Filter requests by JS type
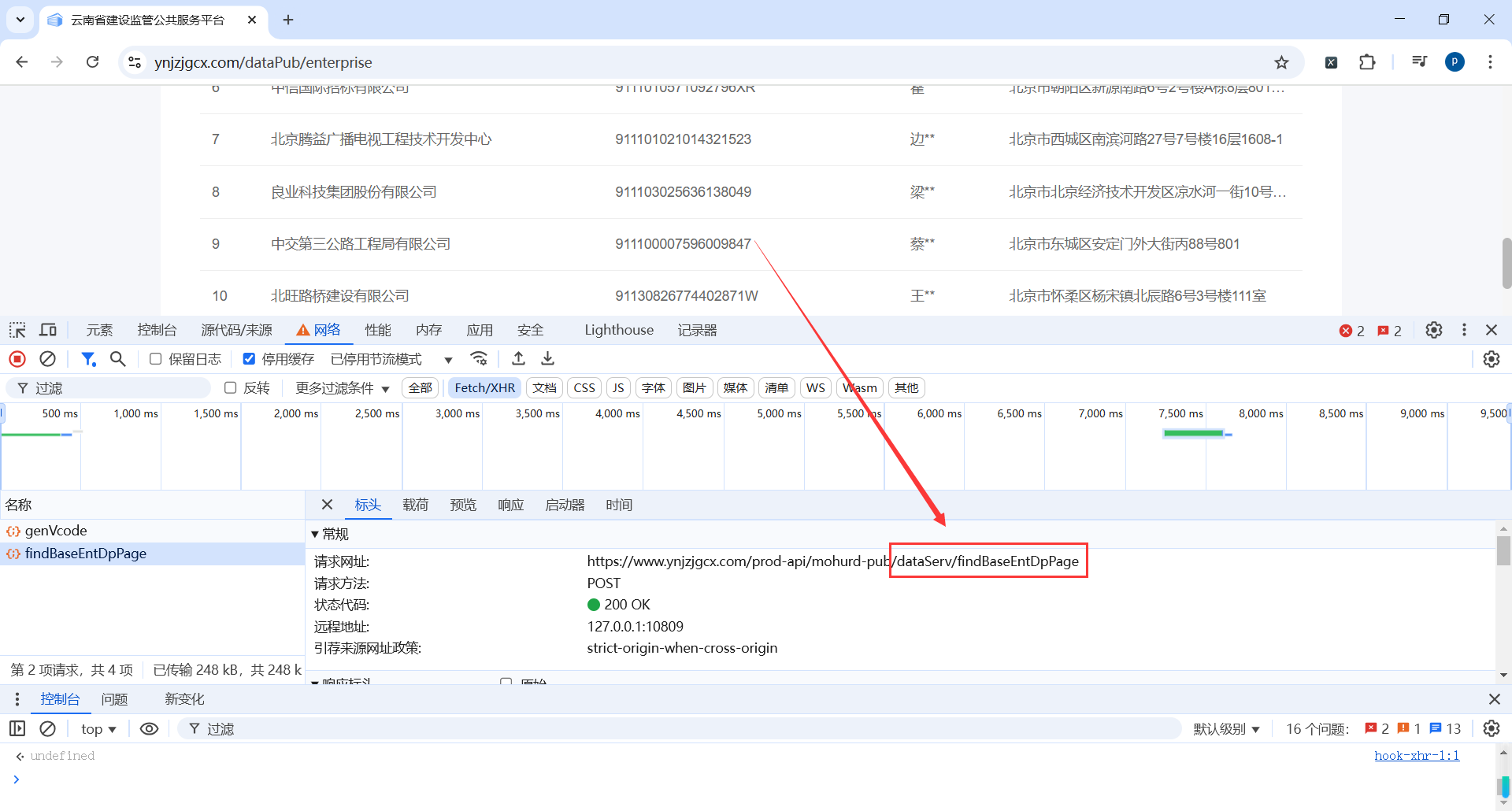Screen dimensions: 1512x811 pos(618,387)
